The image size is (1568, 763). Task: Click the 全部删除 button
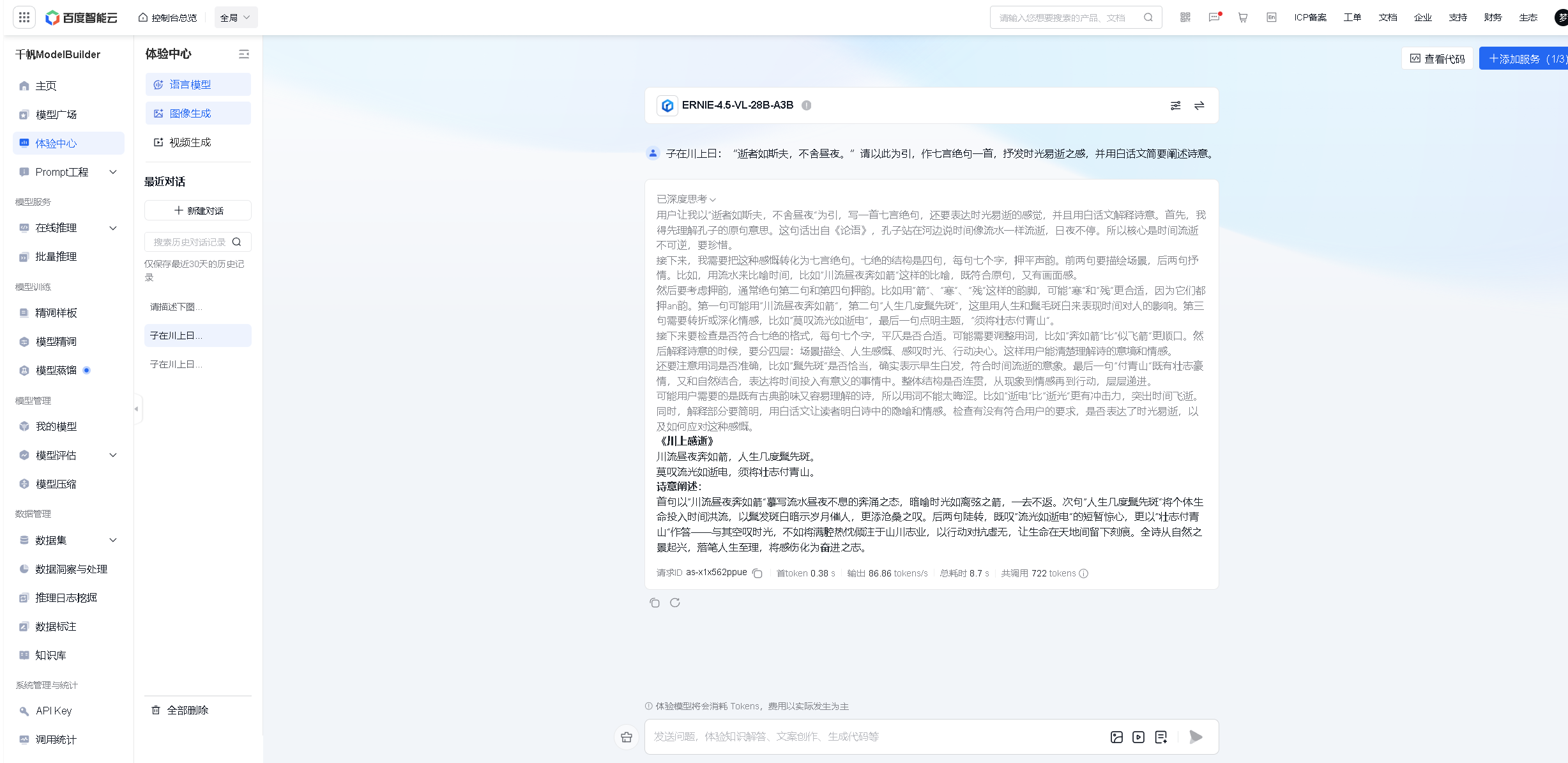[180, 710]
